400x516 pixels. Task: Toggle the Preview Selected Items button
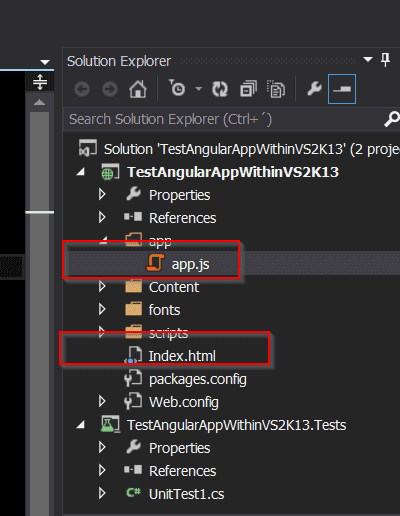click(342, 89)
